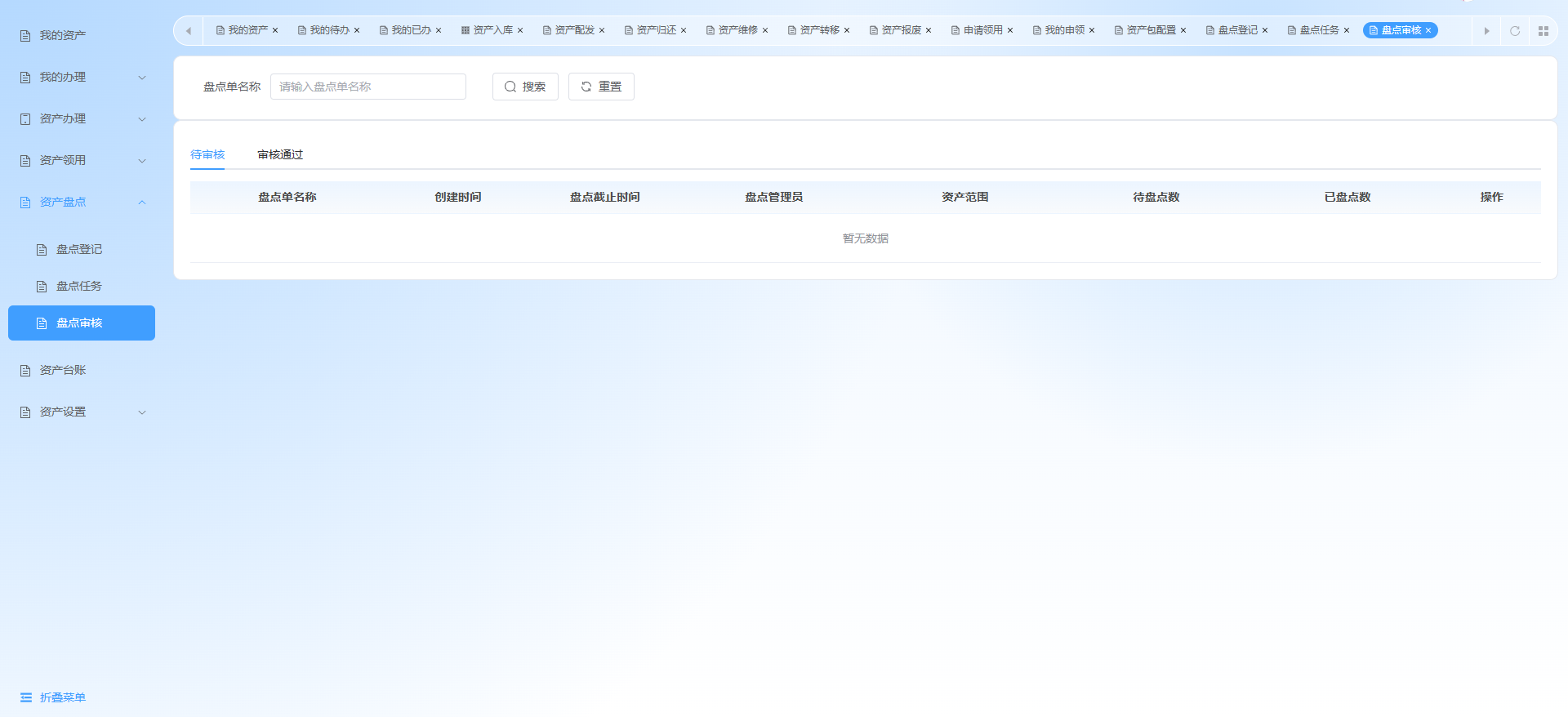This screenshot has width=1568, height=717.
Task: Click the 待盘点数 column header
Action: (x=1156, y=197)
